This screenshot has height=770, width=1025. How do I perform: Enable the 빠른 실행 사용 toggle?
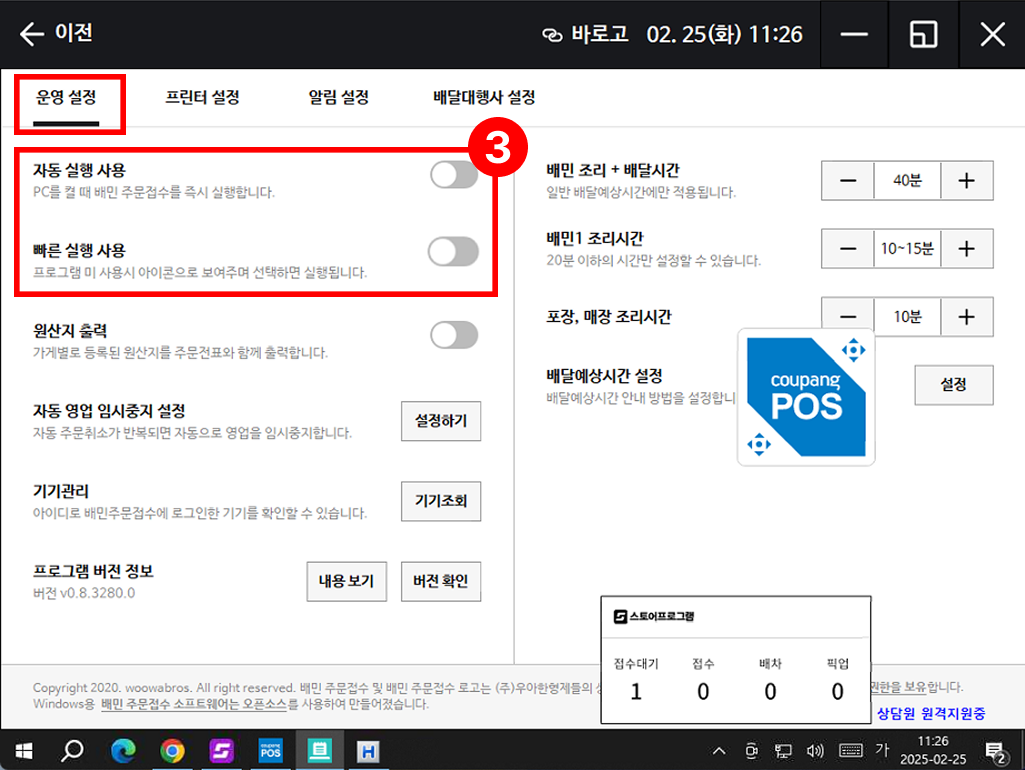click(x=453, y=252)
